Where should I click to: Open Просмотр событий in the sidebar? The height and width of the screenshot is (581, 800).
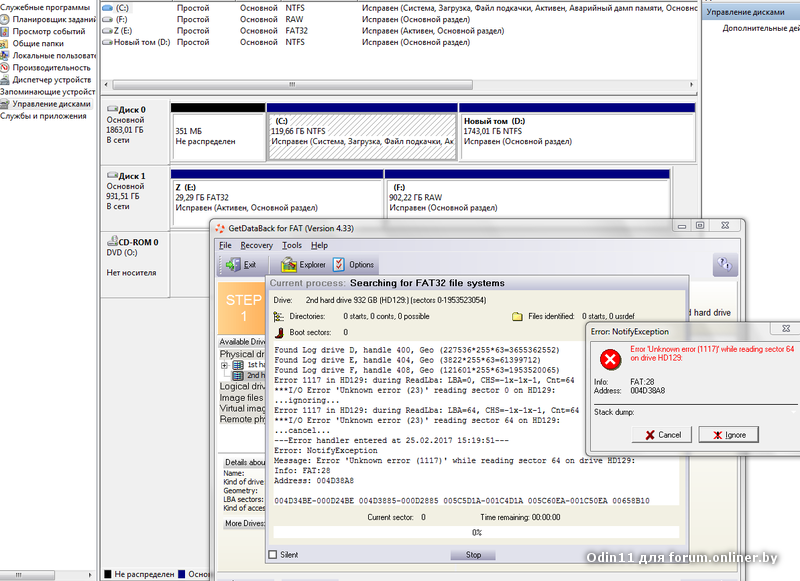[x=48, y=31]
